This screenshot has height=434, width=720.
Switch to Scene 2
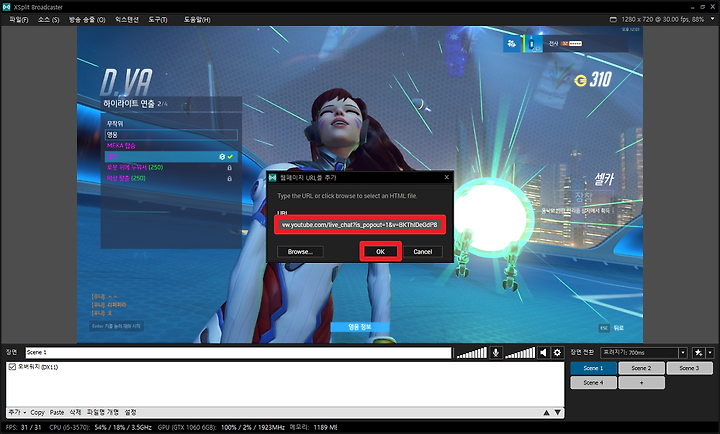click(641, 368)
